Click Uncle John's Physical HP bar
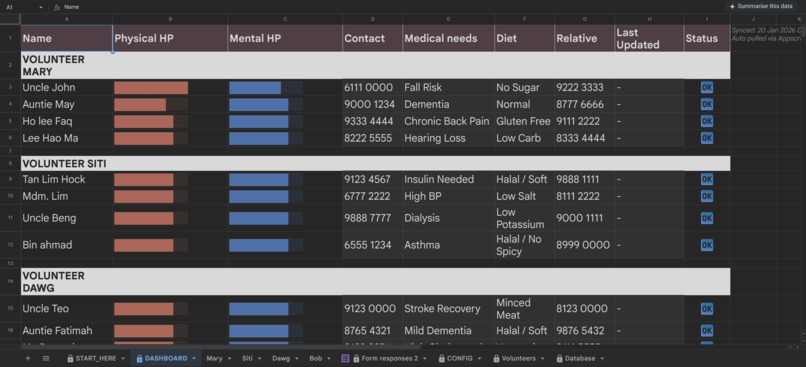This screenshot has height=367, width=806. pos(151,87)
